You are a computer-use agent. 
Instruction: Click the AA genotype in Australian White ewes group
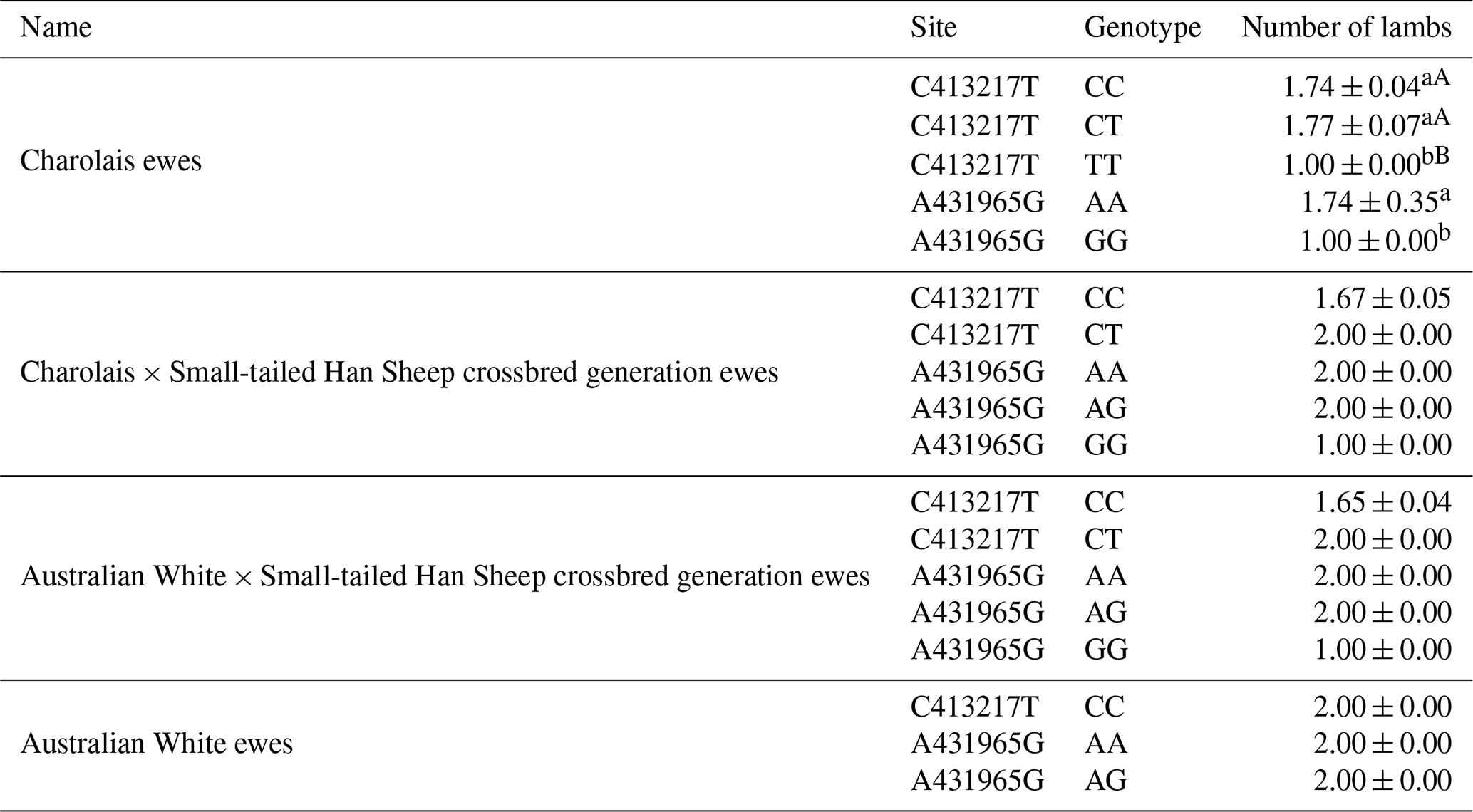click(1105, 744)
